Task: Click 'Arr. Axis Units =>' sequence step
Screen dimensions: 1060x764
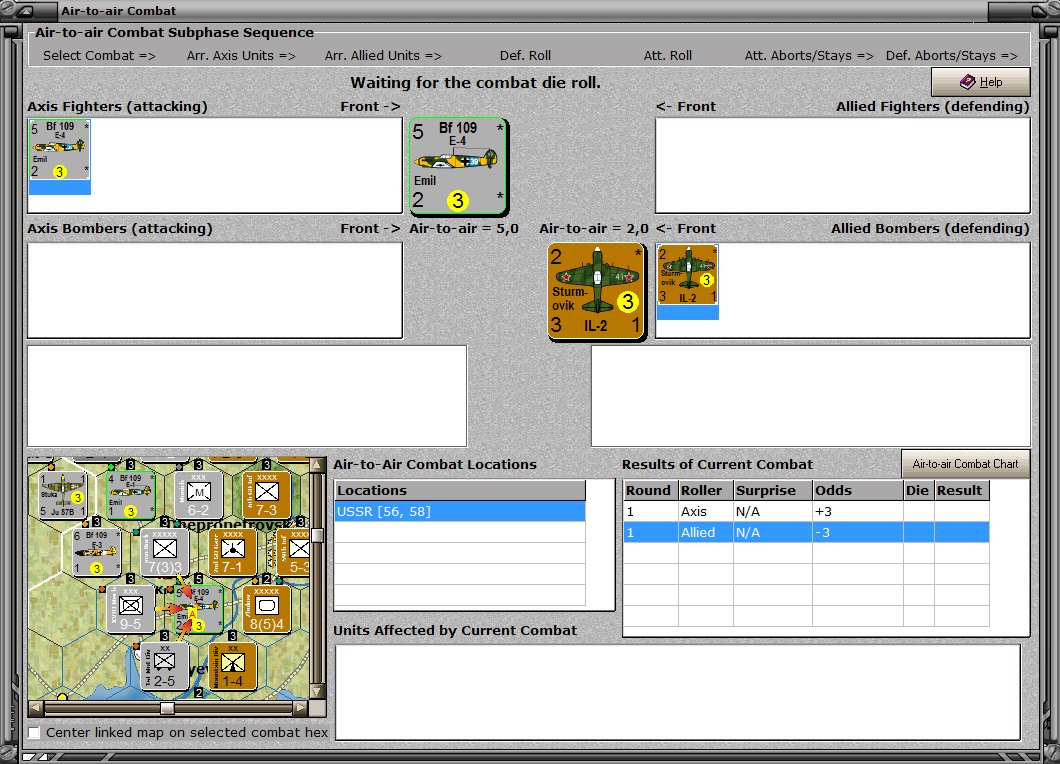Action: (241, 55)
